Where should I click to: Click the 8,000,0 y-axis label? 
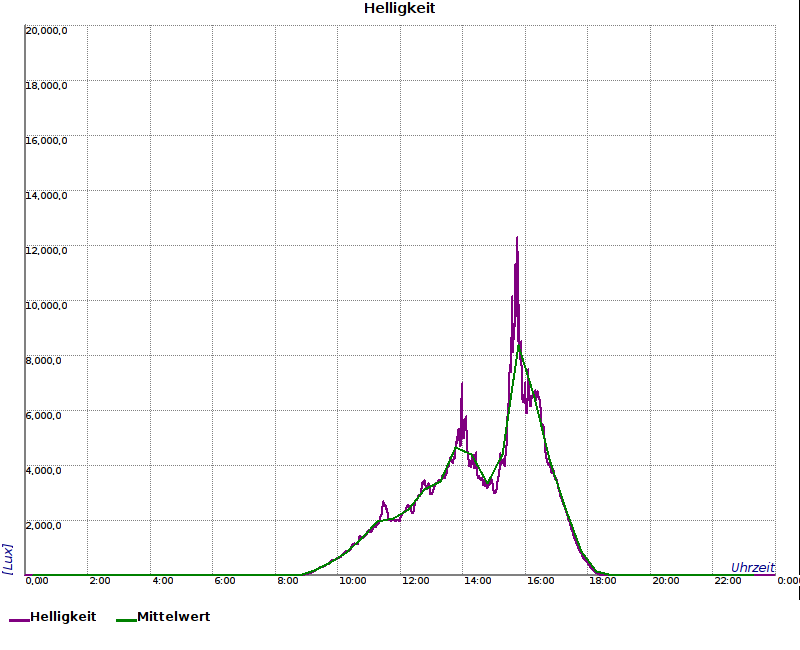[x=44, y=361]
